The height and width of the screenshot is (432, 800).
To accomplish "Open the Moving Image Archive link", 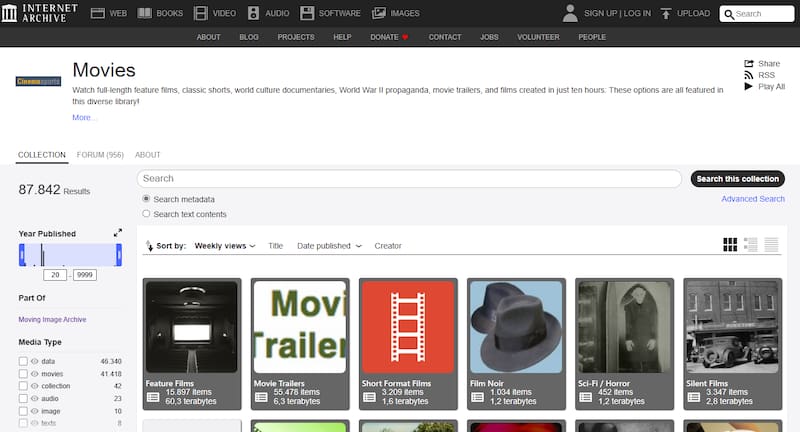I will tap(53, 319).
